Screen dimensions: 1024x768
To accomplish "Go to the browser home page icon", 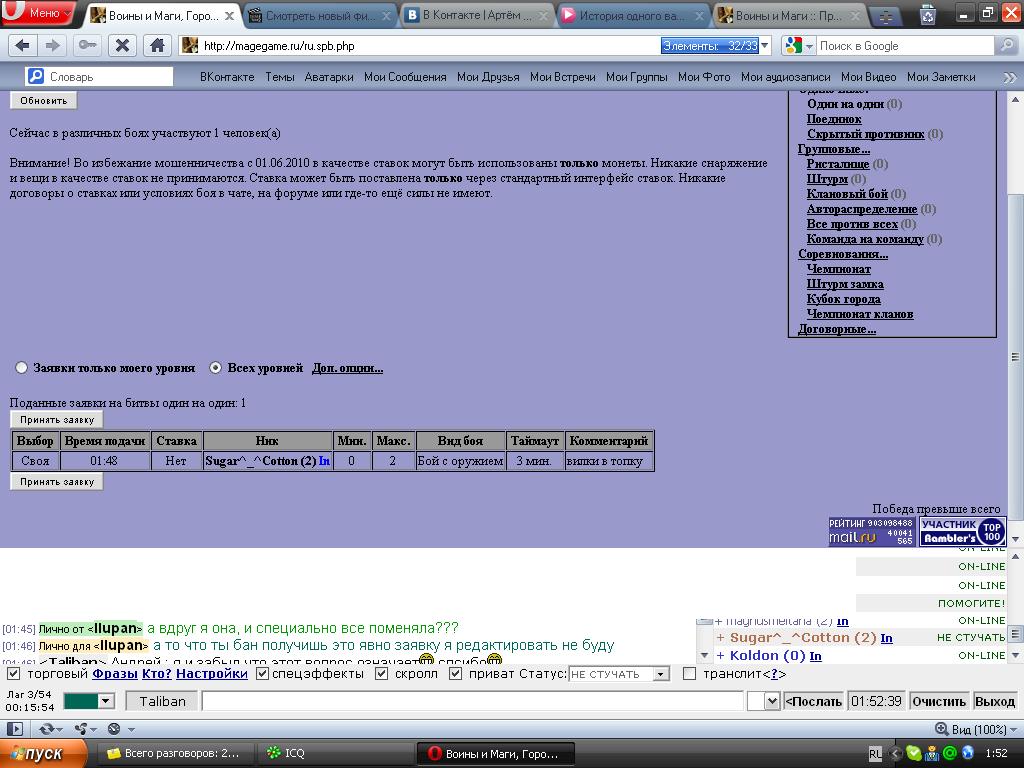I will [157, 45].
